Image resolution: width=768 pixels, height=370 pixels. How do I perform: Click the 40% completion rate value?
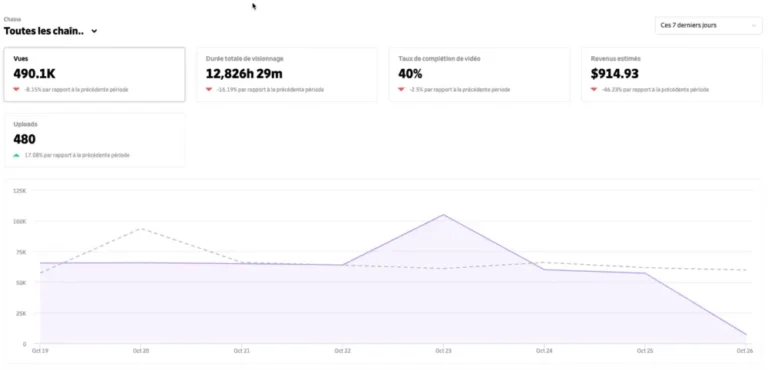tap(410, 74)
